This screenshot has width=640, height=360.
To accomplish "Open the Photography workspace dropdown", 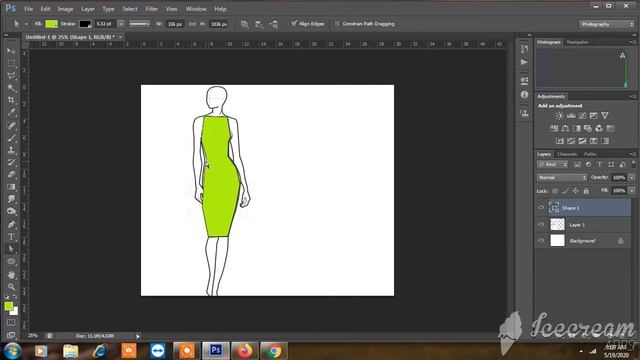I will [607, 24].
